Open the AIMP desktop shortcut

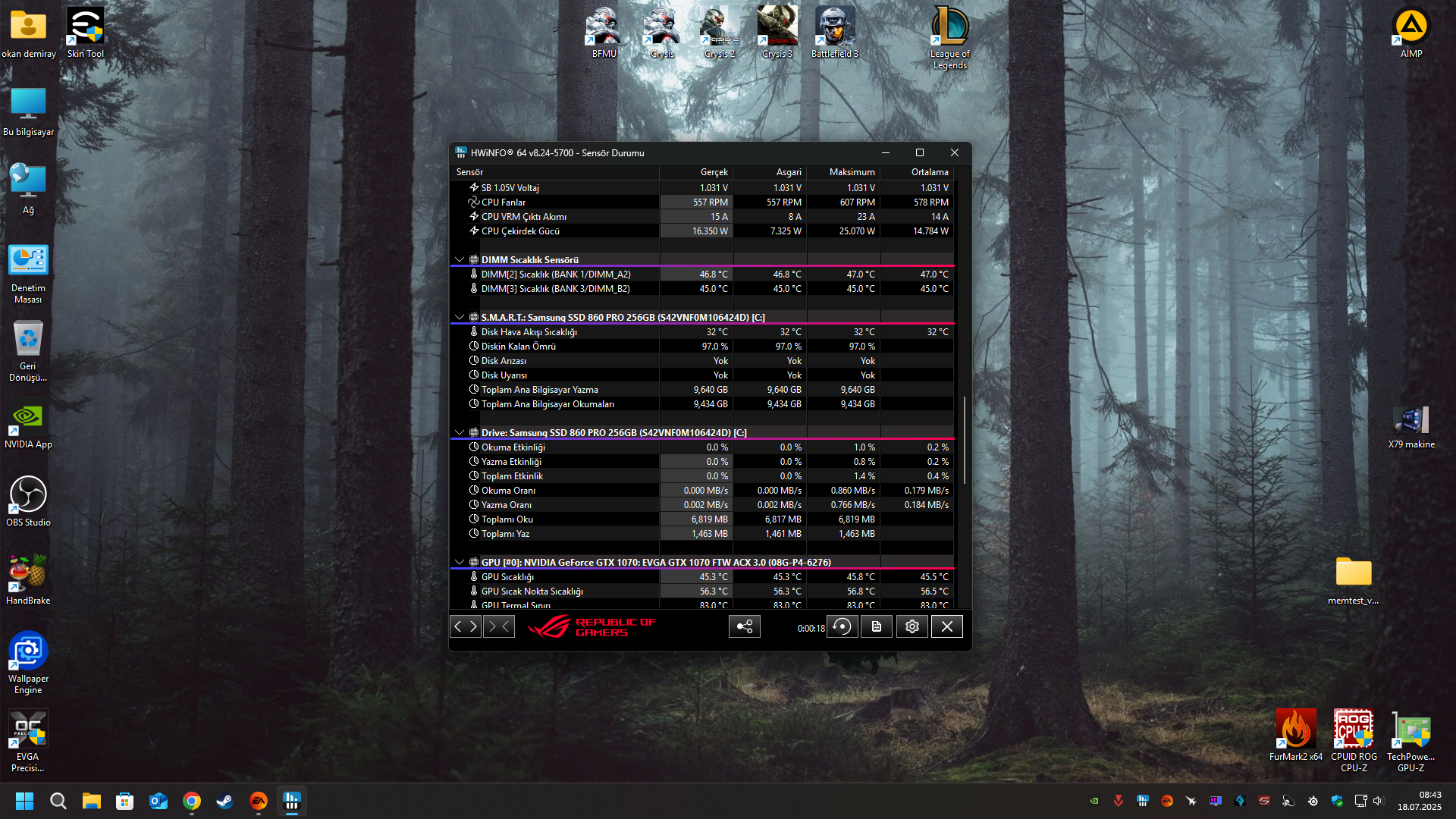(1410, 33)
